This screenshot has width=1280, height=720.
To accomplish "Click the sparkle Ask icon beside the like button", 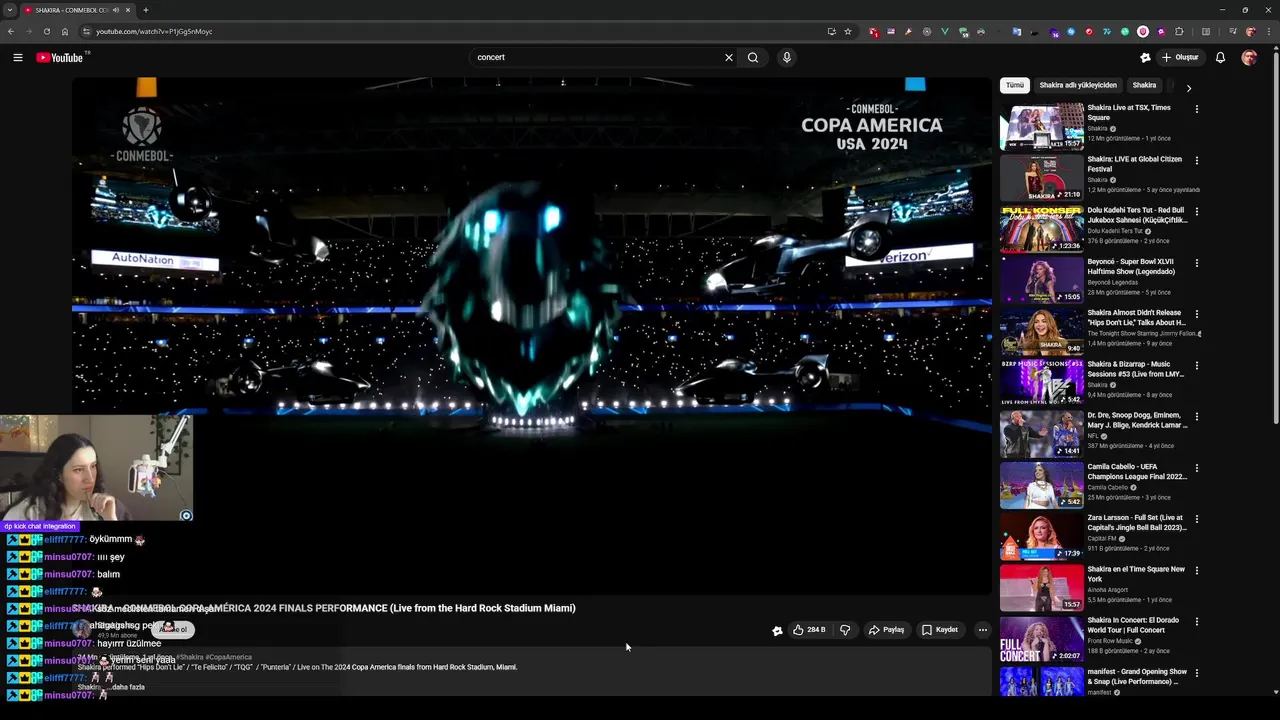I will [x=777, y=630].
